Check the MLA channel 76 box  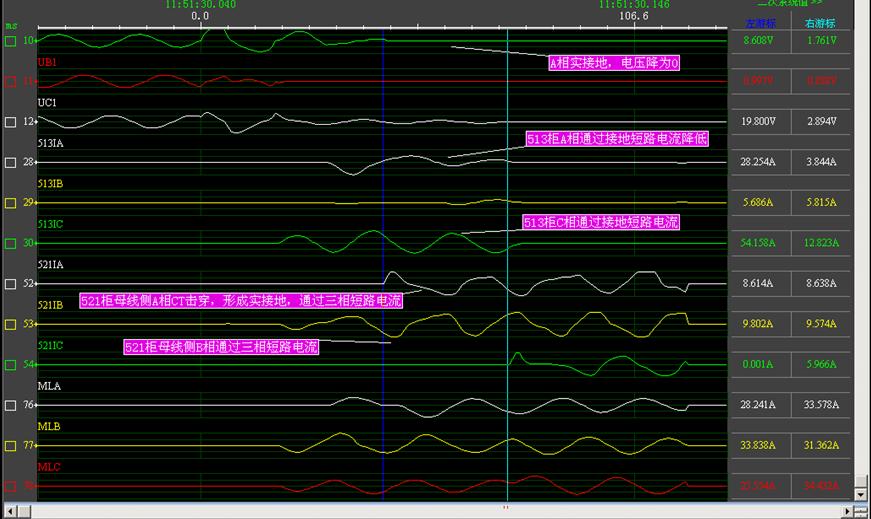pyautogui.click(x=10, y=405)
